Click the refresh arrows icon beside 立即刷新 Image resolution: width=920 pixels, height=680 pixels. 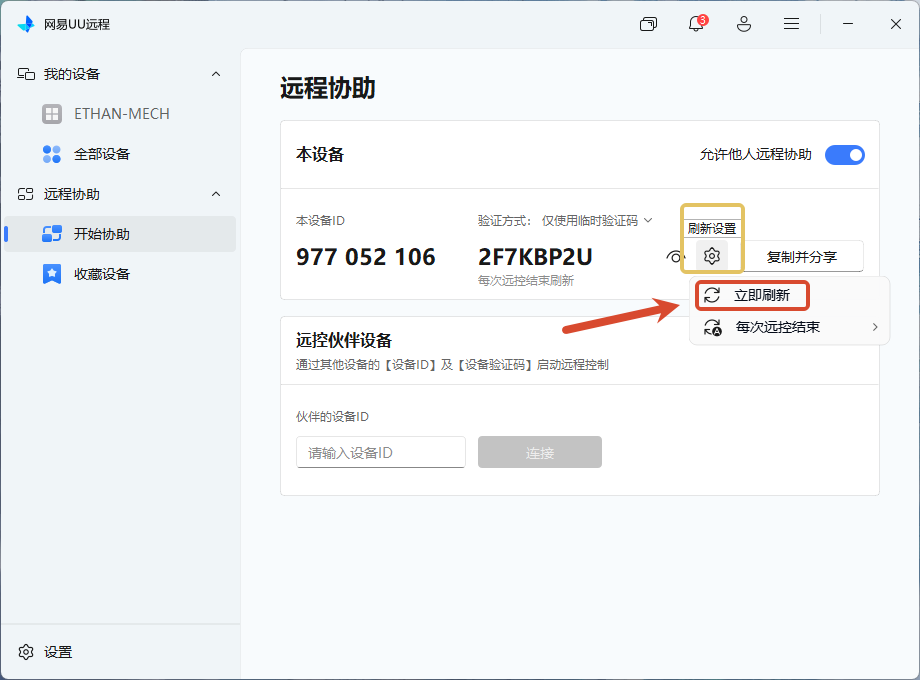712,295
